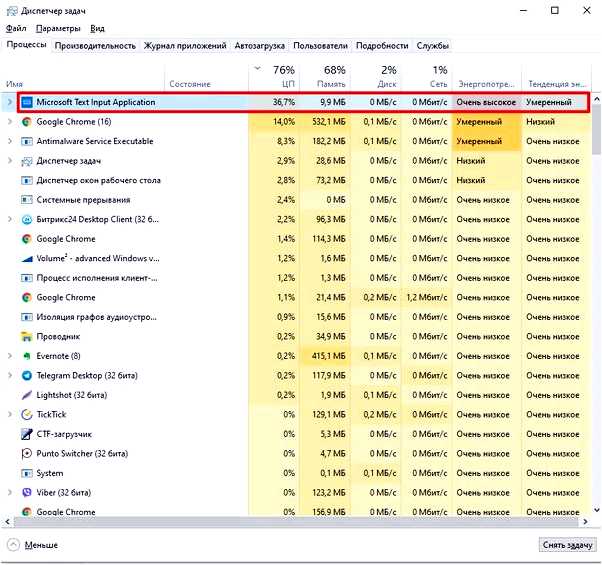This screenshot has width=602, height=565.
Task: Expand Microsoft Text Input Application row
Action: pos(10,102)
